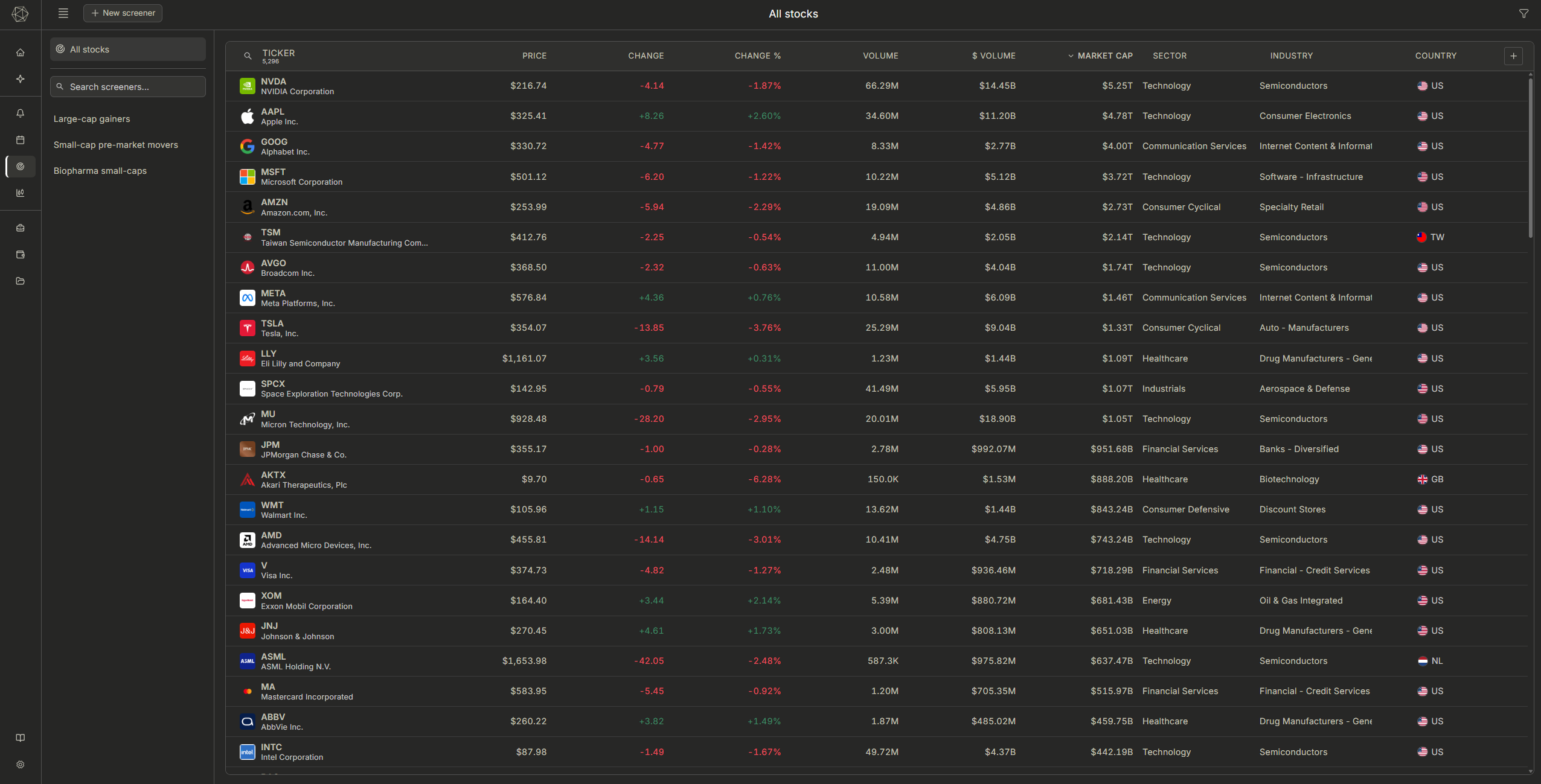Click the New screener button

coord(123,13)
